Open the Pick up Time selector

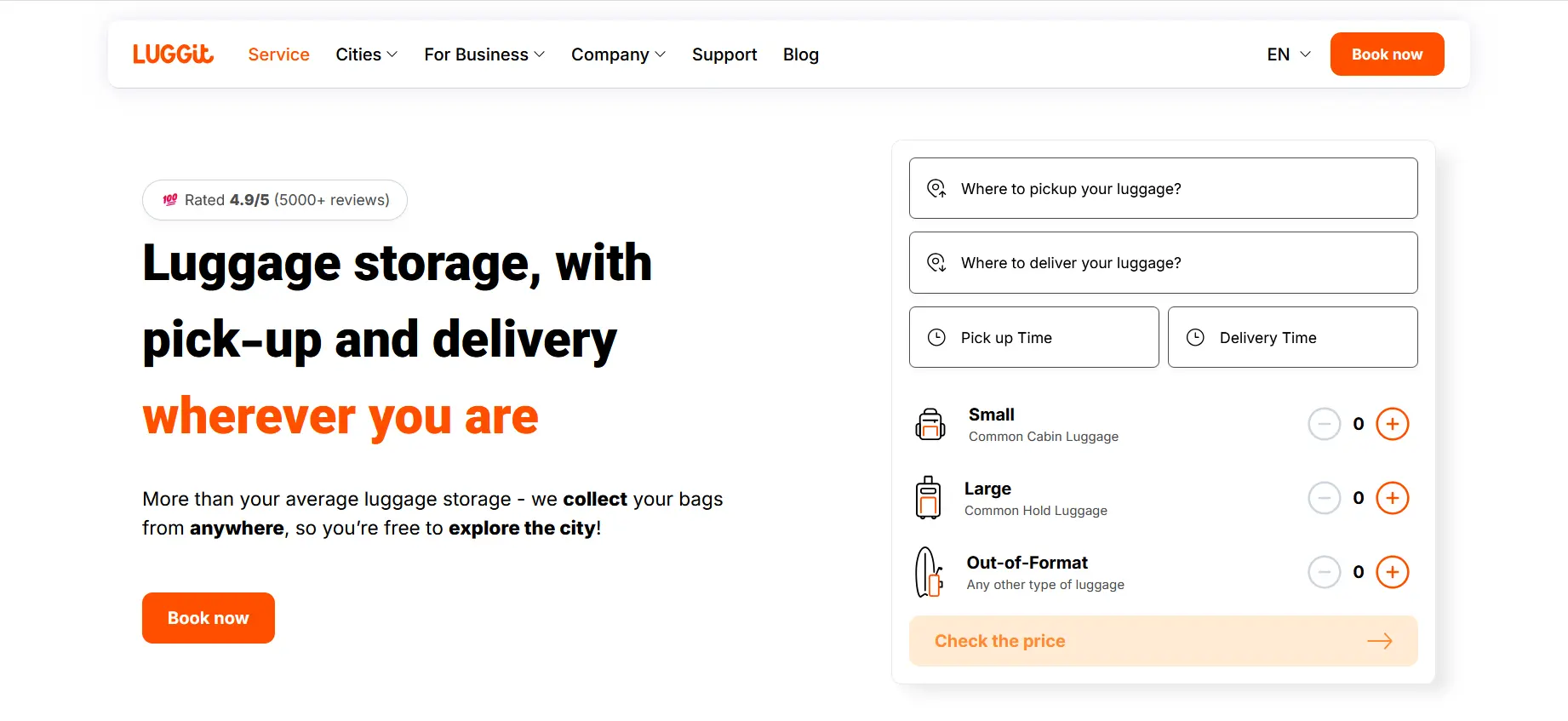pos(1034,337)
